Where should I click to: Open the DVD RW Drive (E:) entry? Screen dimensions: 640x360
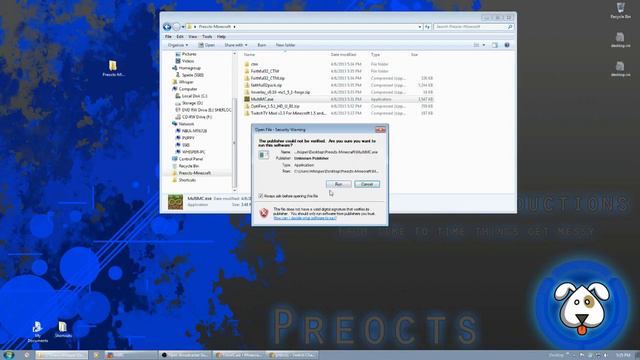coord(206,110)
